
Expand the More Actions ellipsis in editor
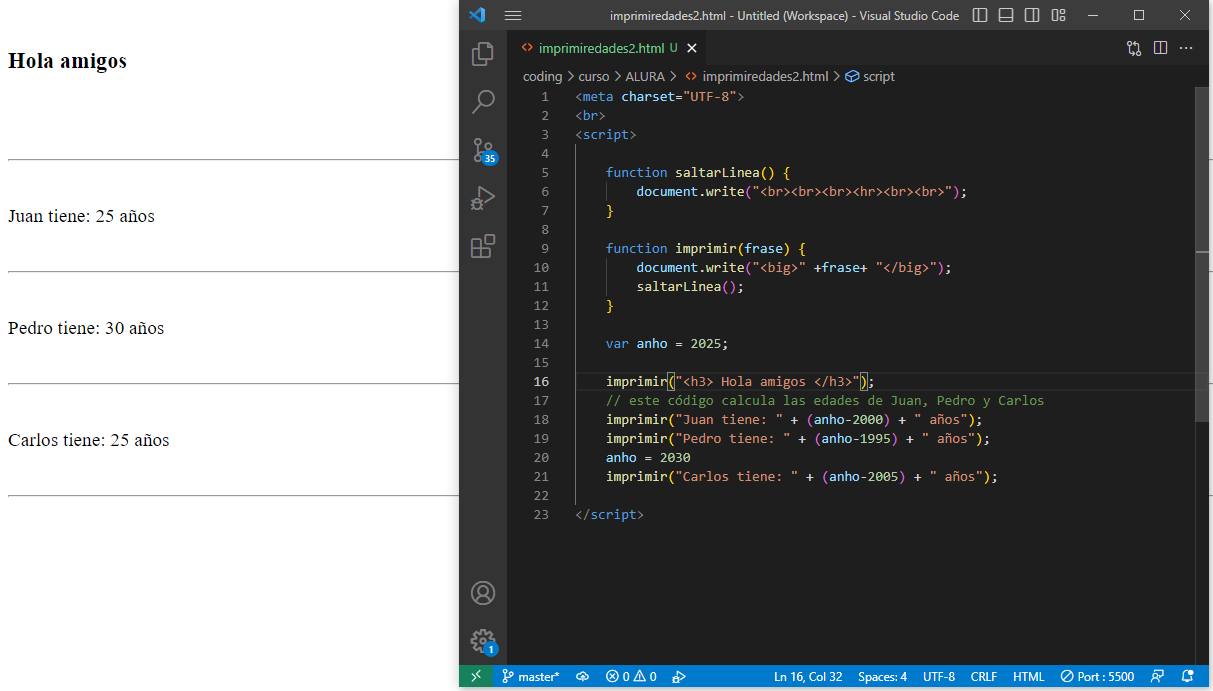click(1186, 48)
